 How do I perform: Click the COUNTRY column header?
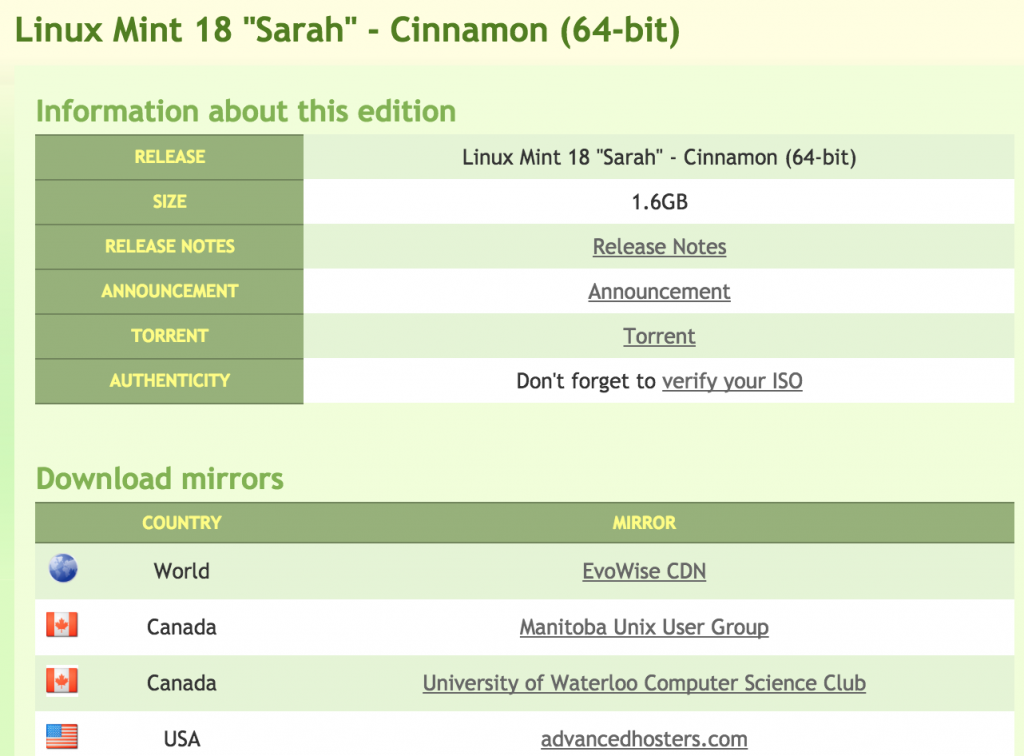182,523
